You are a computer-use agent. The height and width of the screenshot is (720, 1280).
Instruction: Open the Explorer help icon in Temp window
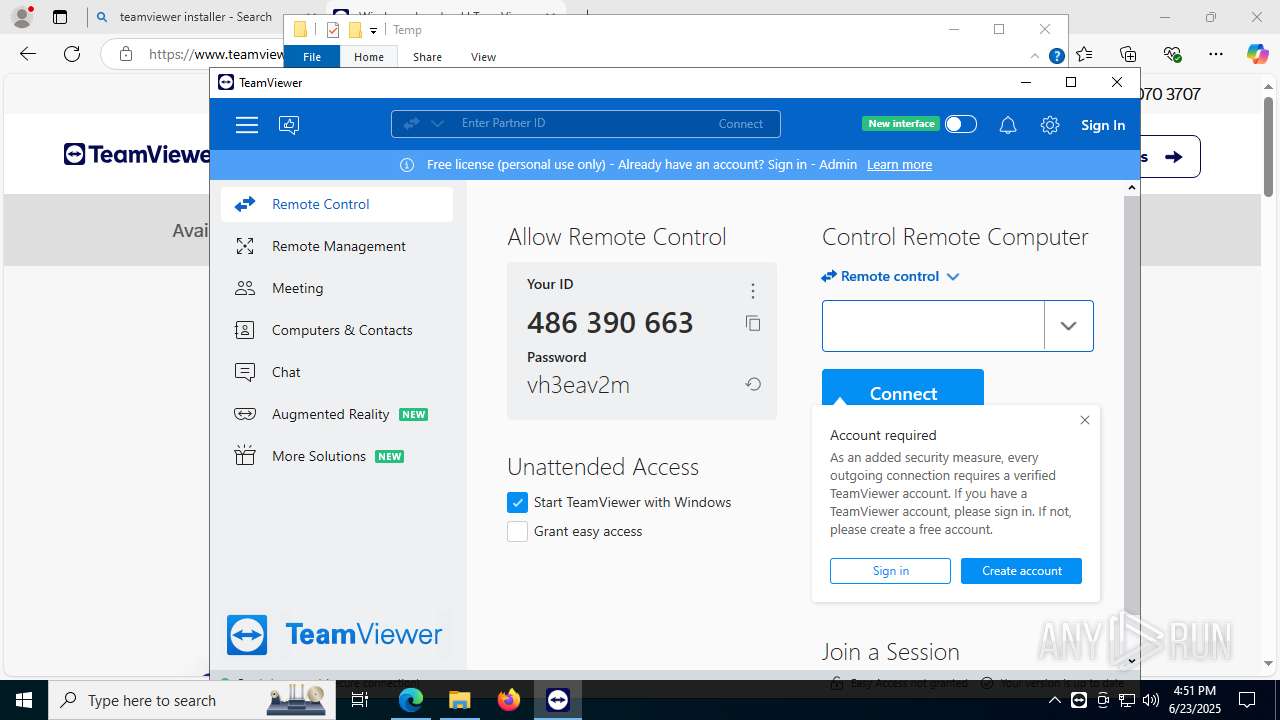coord(1056,57)
